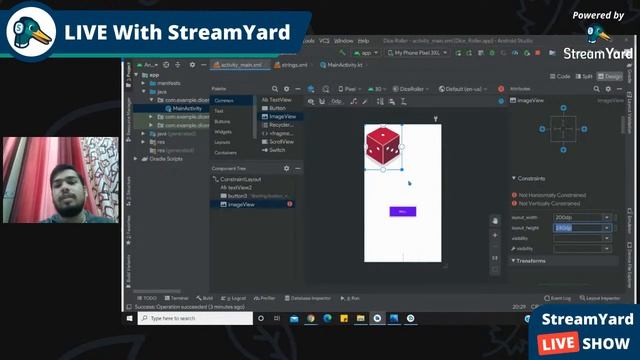
Task: Open the Default (en-us) locale dropdown
Action: click(463, 89)
